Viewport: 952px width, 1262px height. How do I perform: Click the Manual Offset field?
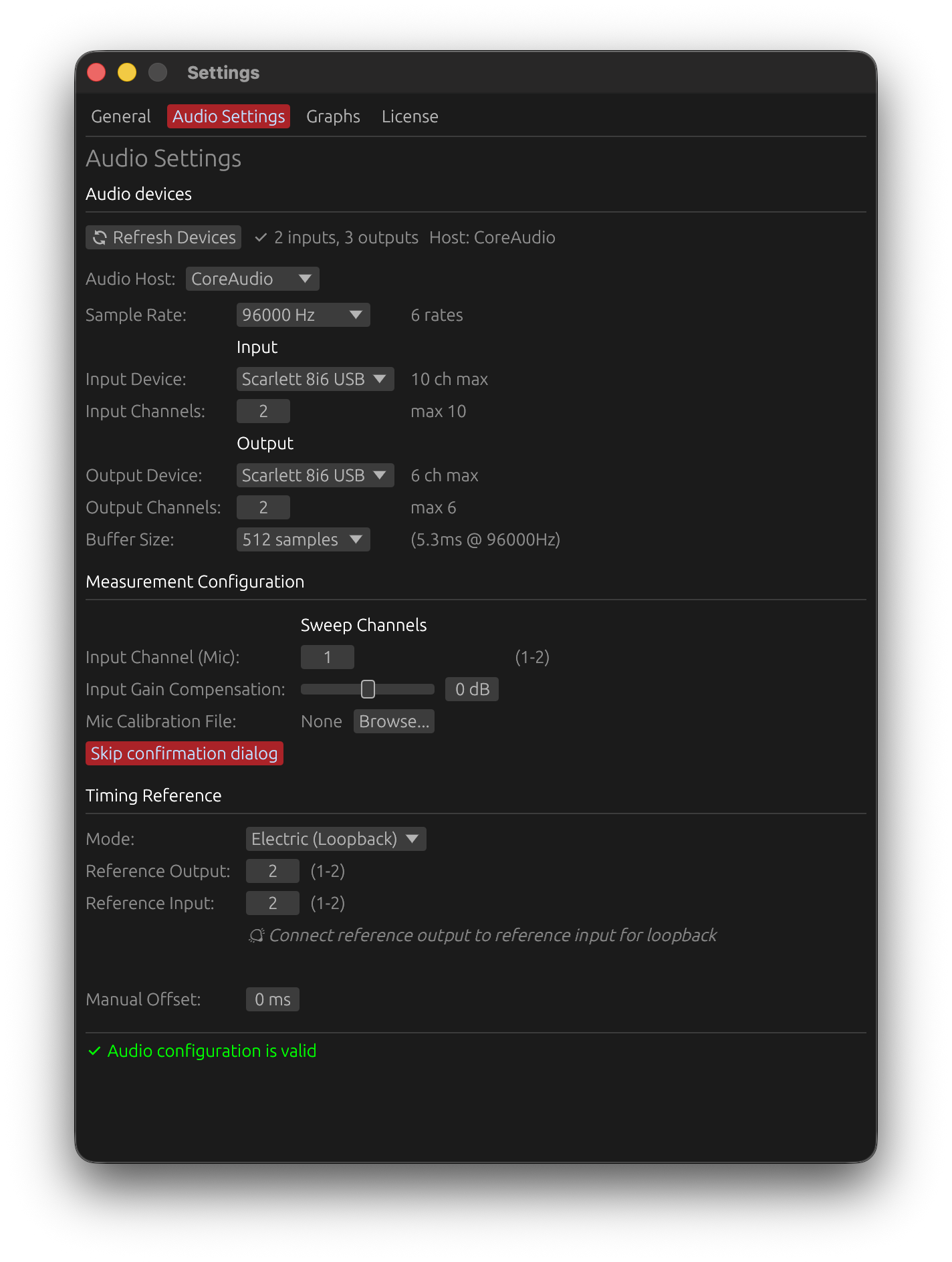272,999
